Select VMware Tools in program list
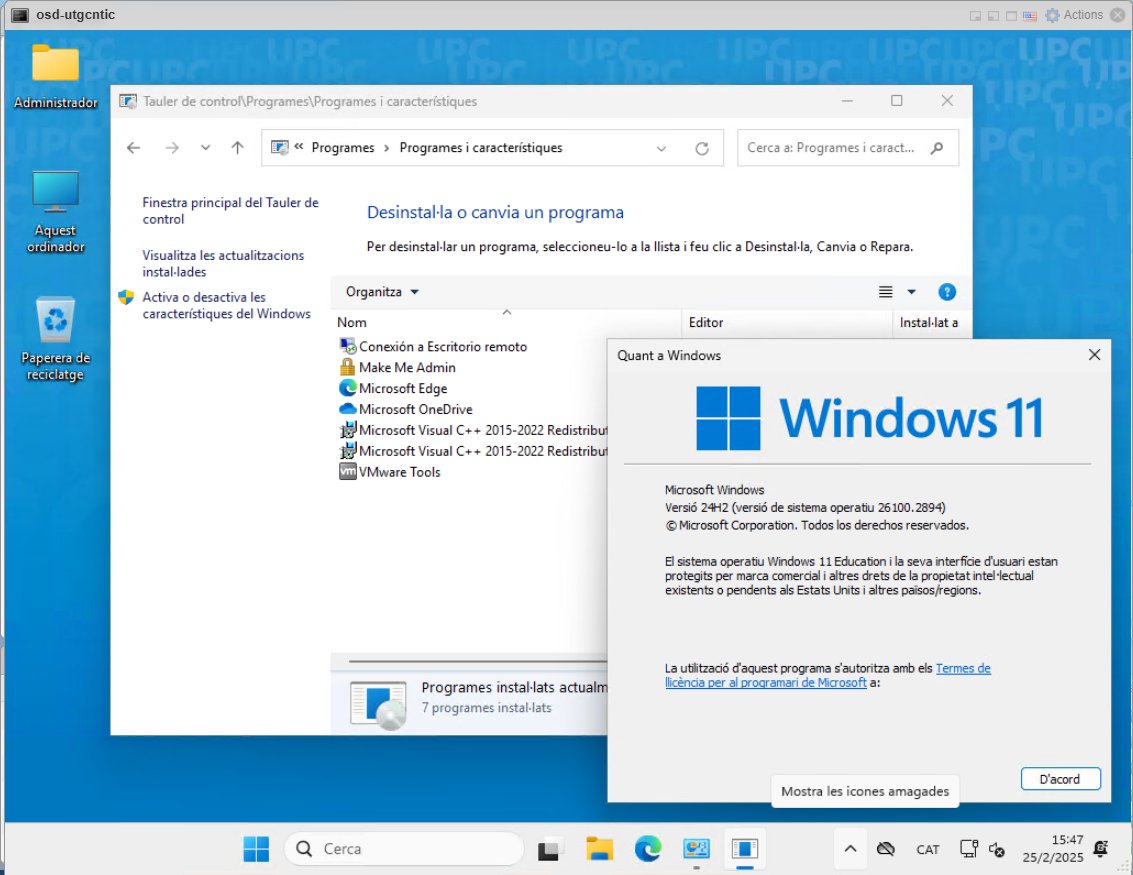Viewport: 1133px width, 875px height. [389, 473]
